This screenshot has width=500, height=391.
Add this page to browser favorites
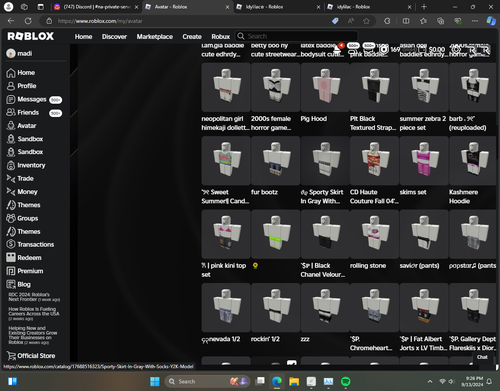(x=366, y=21)
